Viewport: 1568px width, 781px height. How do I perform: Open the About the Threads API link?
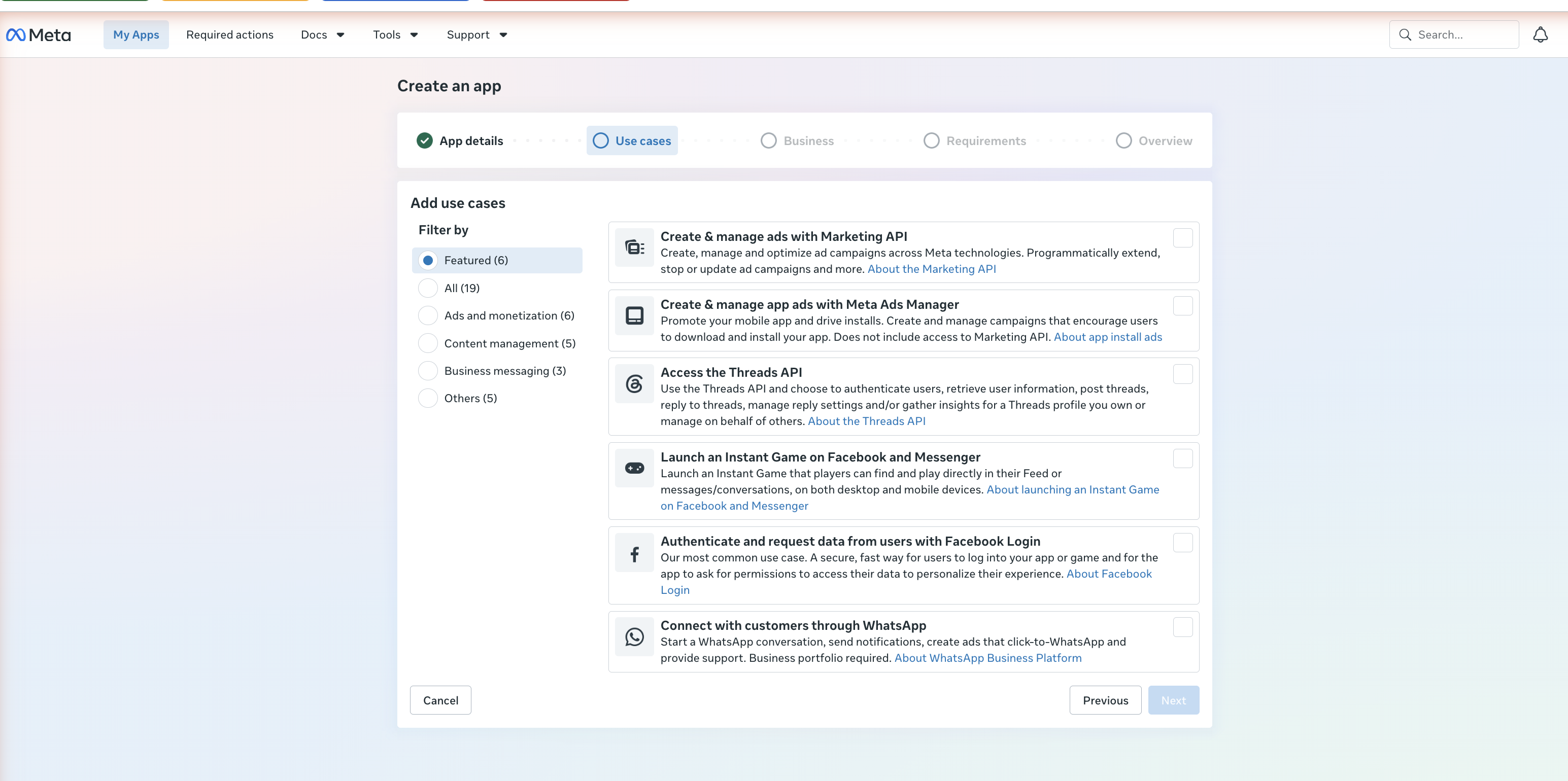(x=866, y=421)
